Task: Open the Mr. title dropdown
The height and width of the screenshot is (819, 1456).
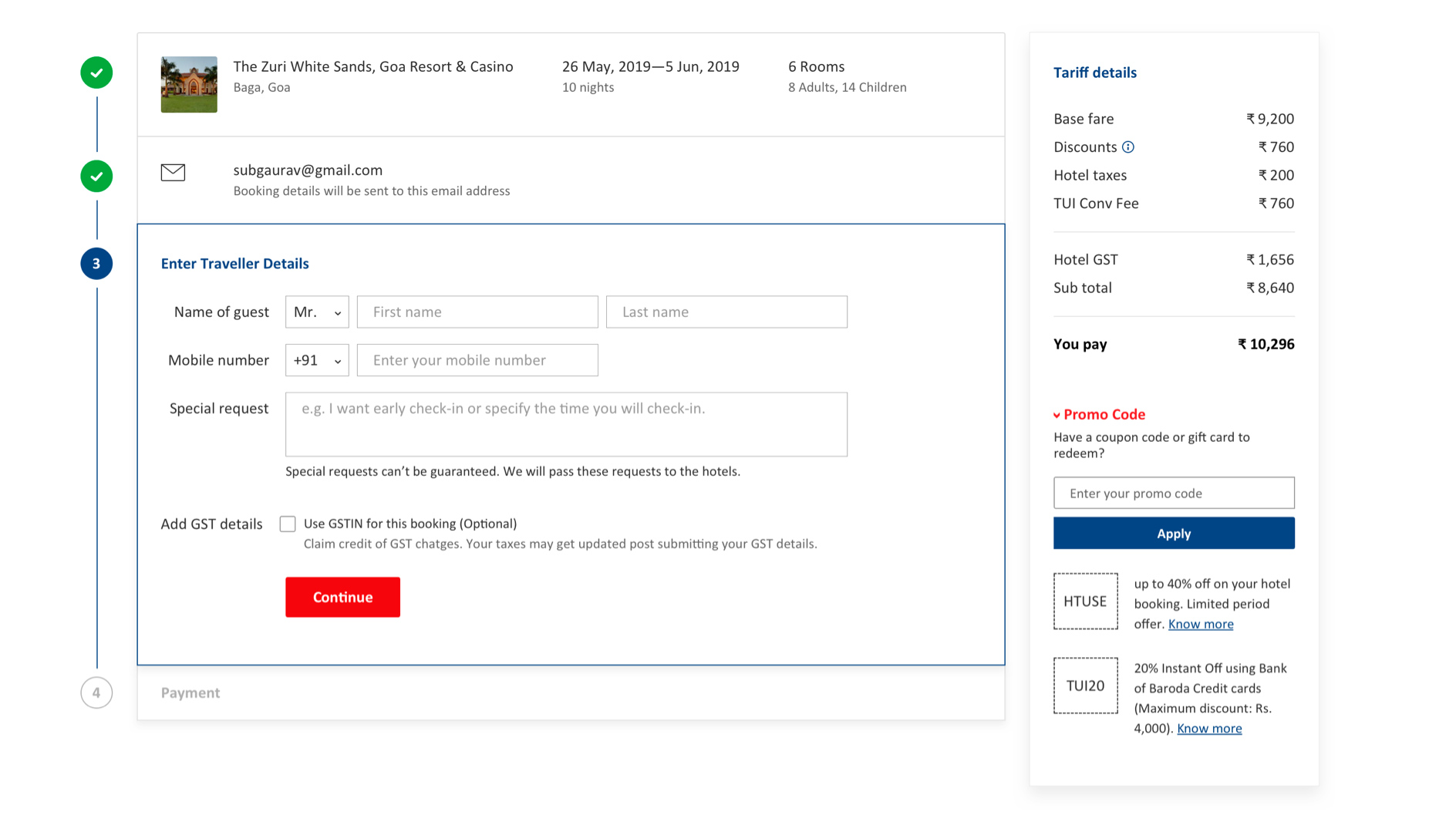Action: 317,312
